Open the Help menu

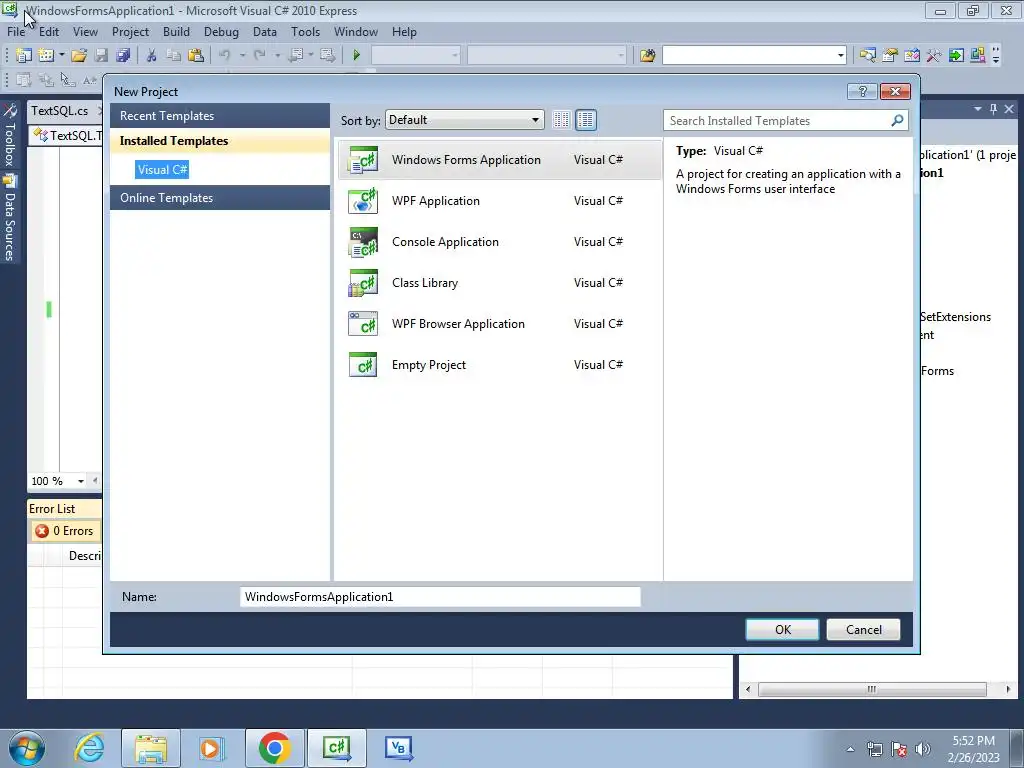tap(404, 32)
